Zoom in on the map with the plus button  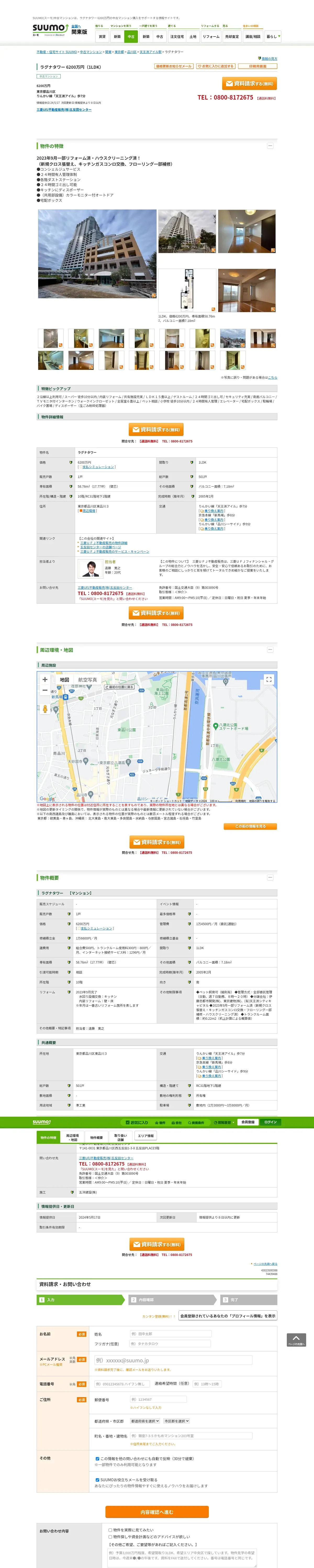click(44, 679)
